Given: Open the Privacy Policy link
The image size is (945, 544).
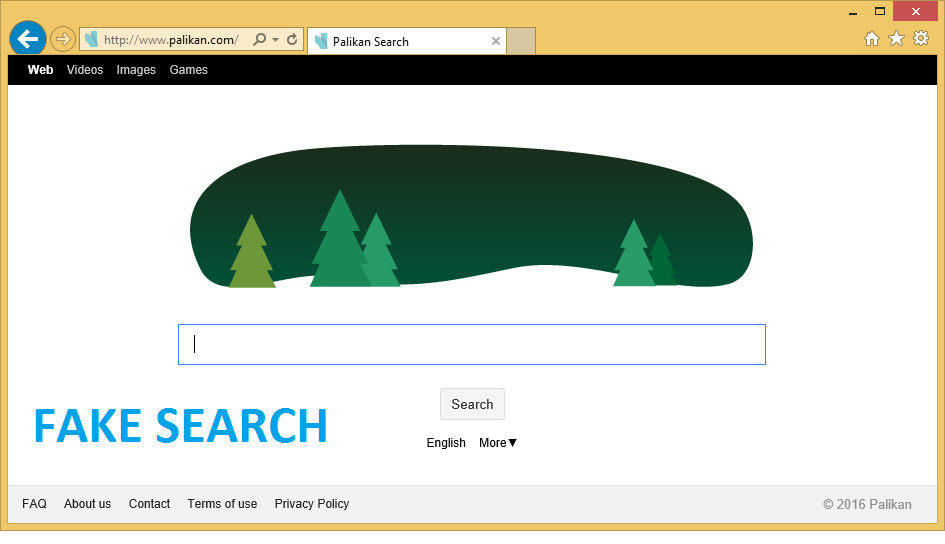Looking at the screenshot, I should [x=312, y=504].
